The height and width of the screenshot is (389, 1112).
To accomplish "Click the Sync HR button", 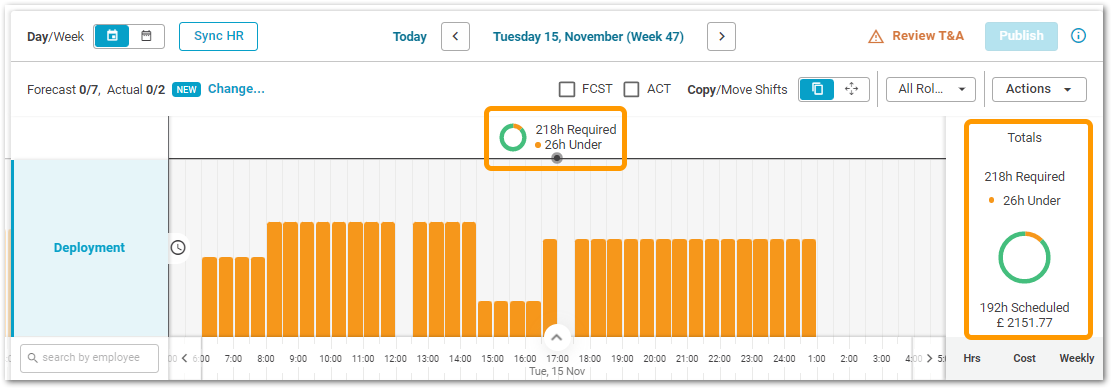I will click(218, 36).
